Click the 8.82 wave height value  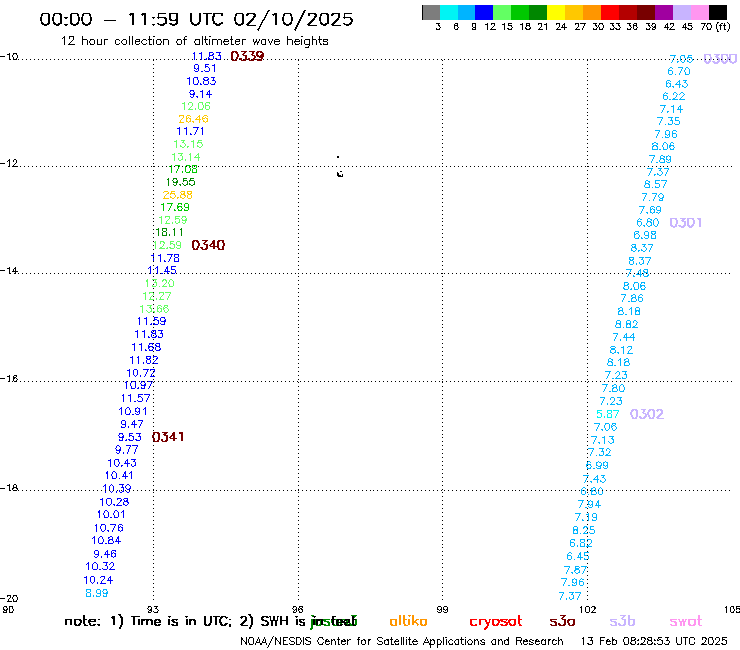tap(626, 324)
